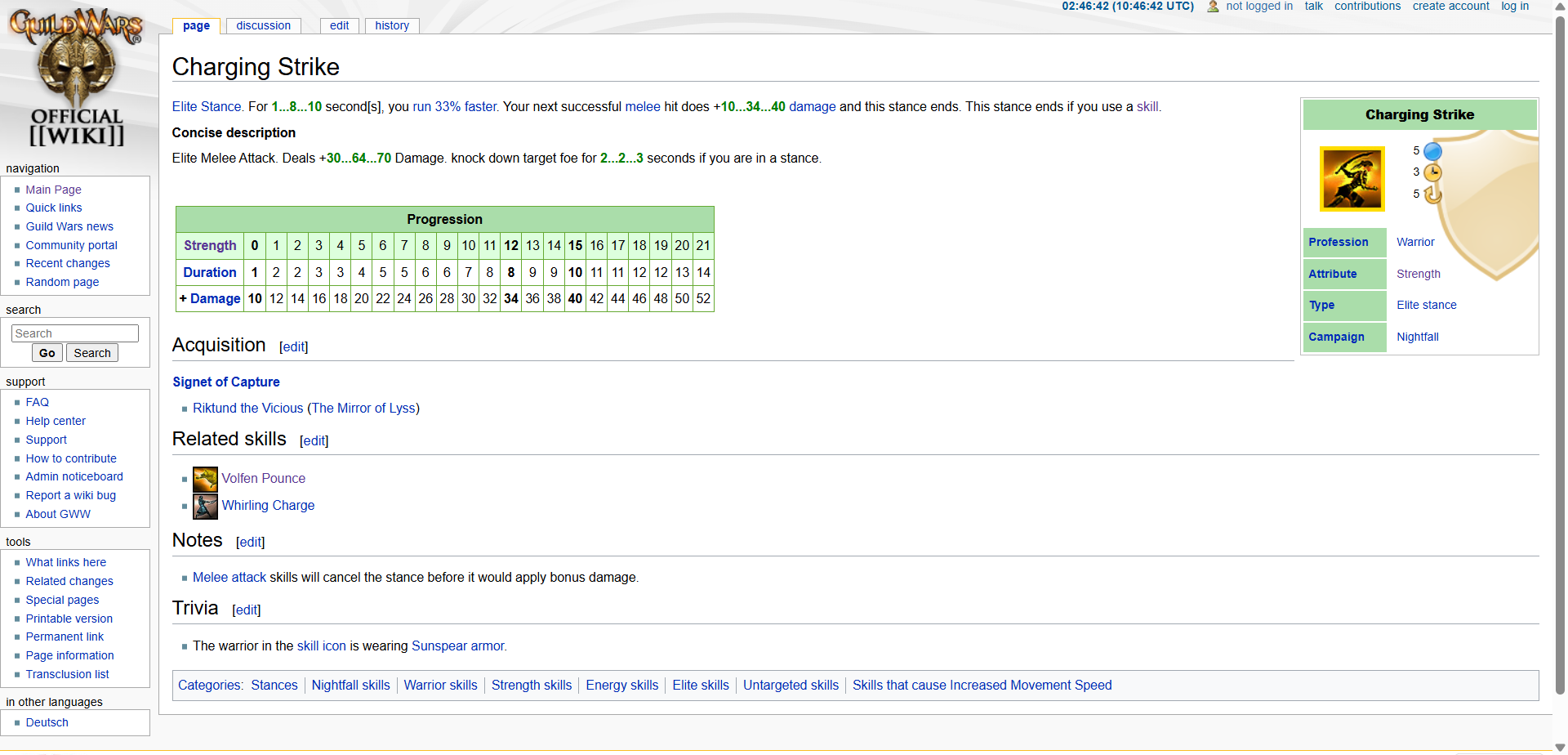Open How to contribute link

(x=71, y=458)
